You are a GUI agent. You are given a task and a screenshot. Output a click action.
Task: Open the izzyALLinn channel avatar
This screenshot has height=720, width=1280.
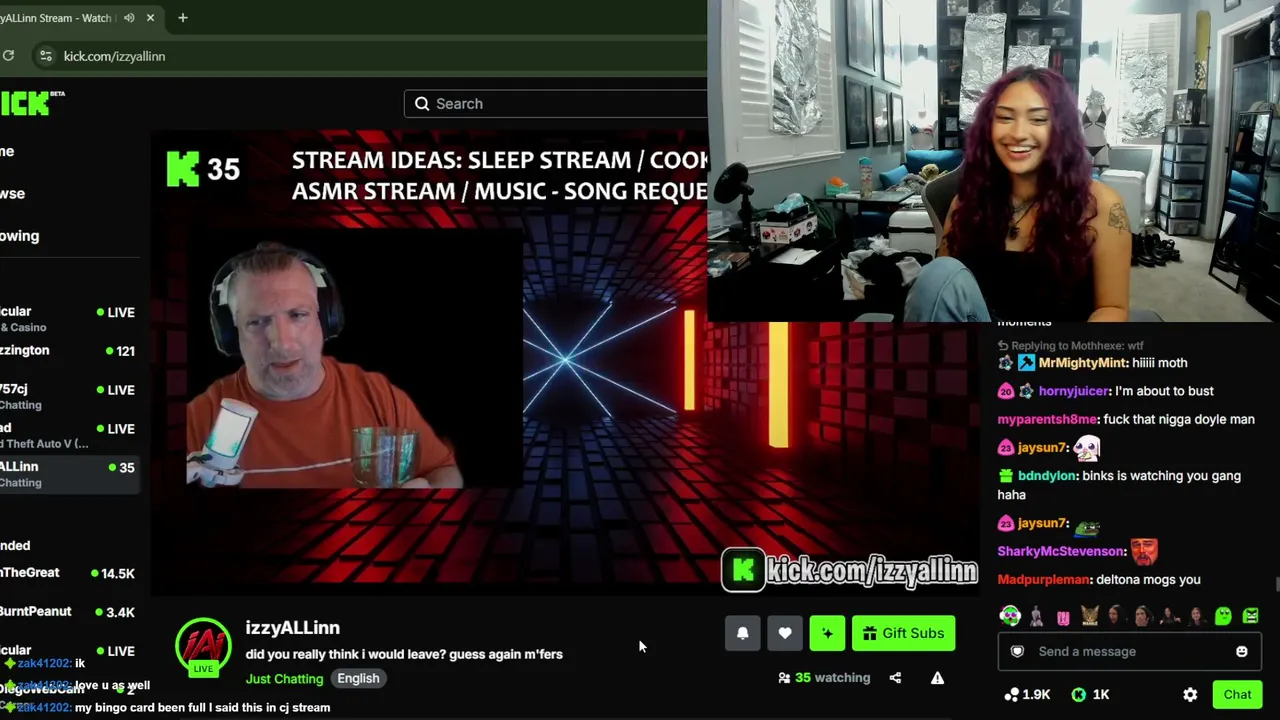tap(203, 647)
